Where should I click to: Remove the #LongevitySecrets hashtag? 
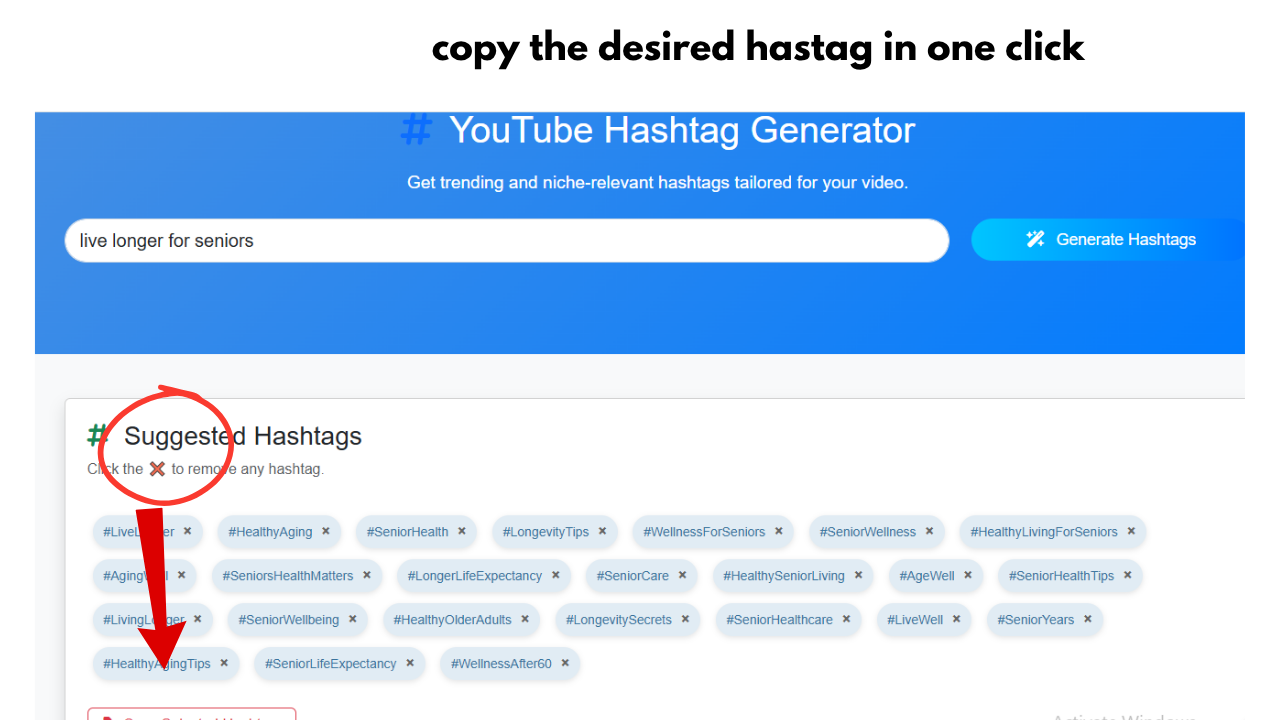685,620
